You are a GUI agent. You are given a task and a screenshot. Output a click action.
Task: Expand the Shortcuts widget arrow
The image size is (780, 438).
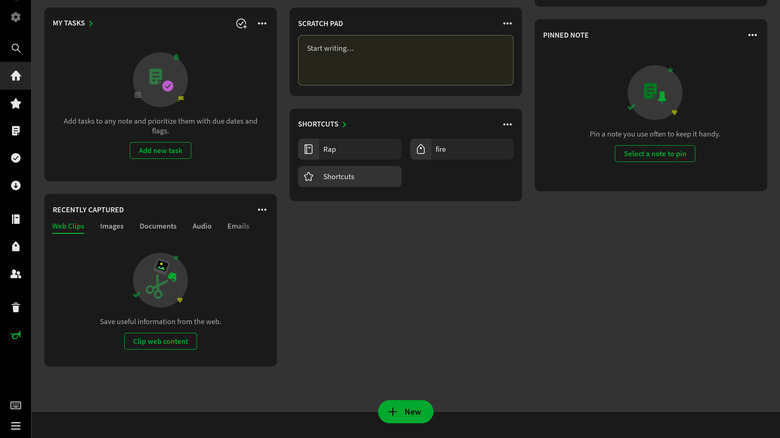[x=345, y=125]
